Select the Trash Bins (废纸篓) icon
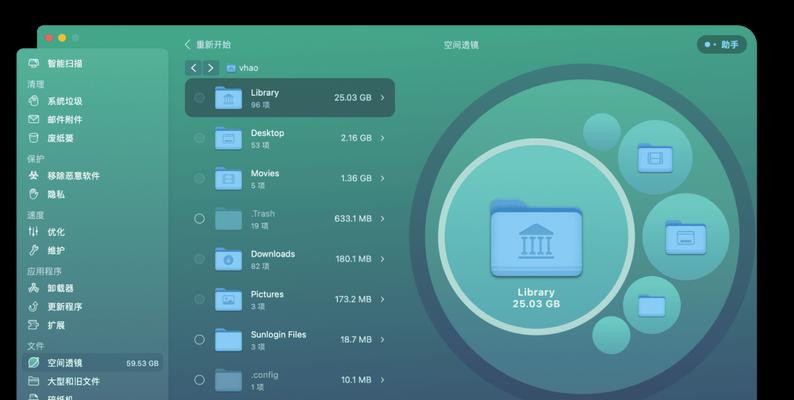Screen dimensions: 794x400 click(x=33, y=138)
